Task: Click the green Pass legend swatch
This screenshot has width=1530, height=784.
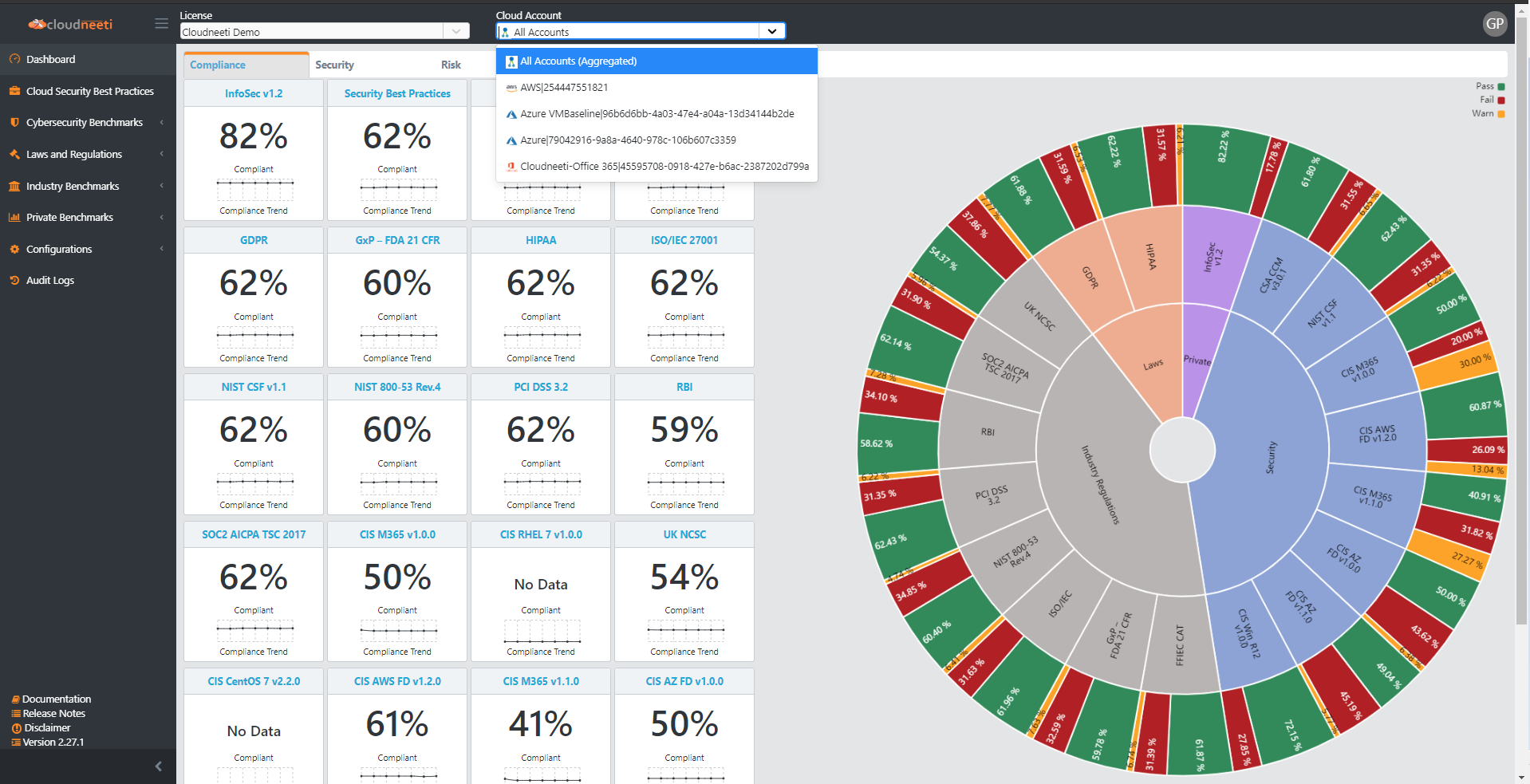Action: pyautogui.click(x=1501, y=86)
